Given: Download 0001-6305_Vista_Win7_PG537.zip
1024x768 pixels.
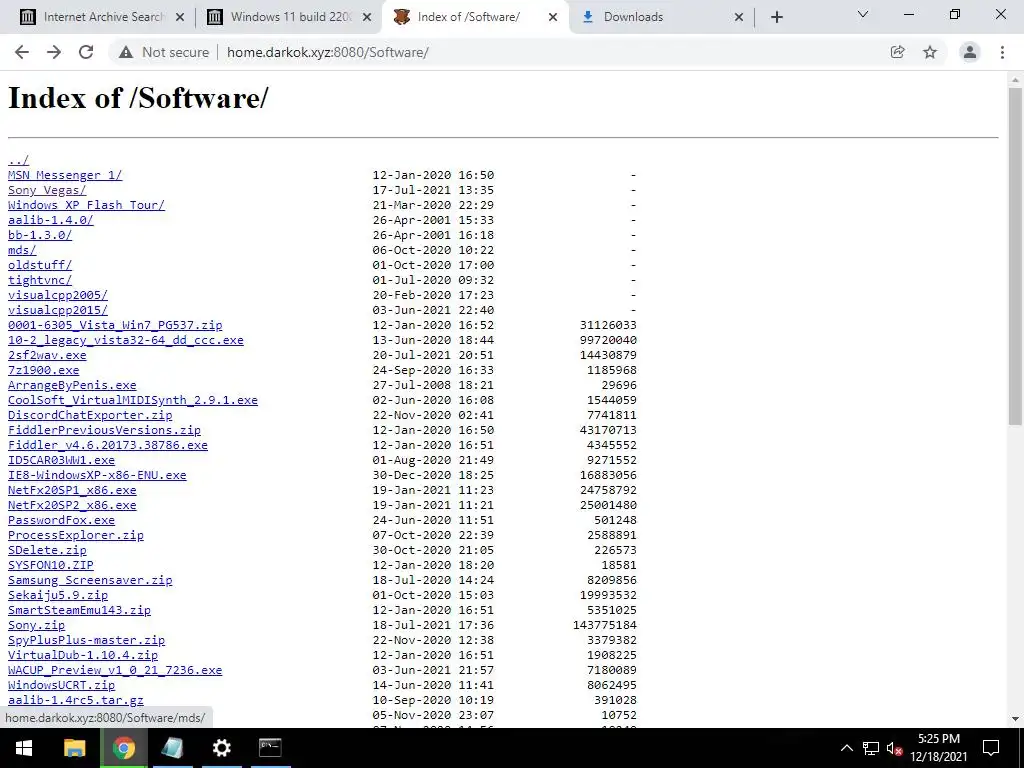Looking at the screenshot, I should pos(115,325).
